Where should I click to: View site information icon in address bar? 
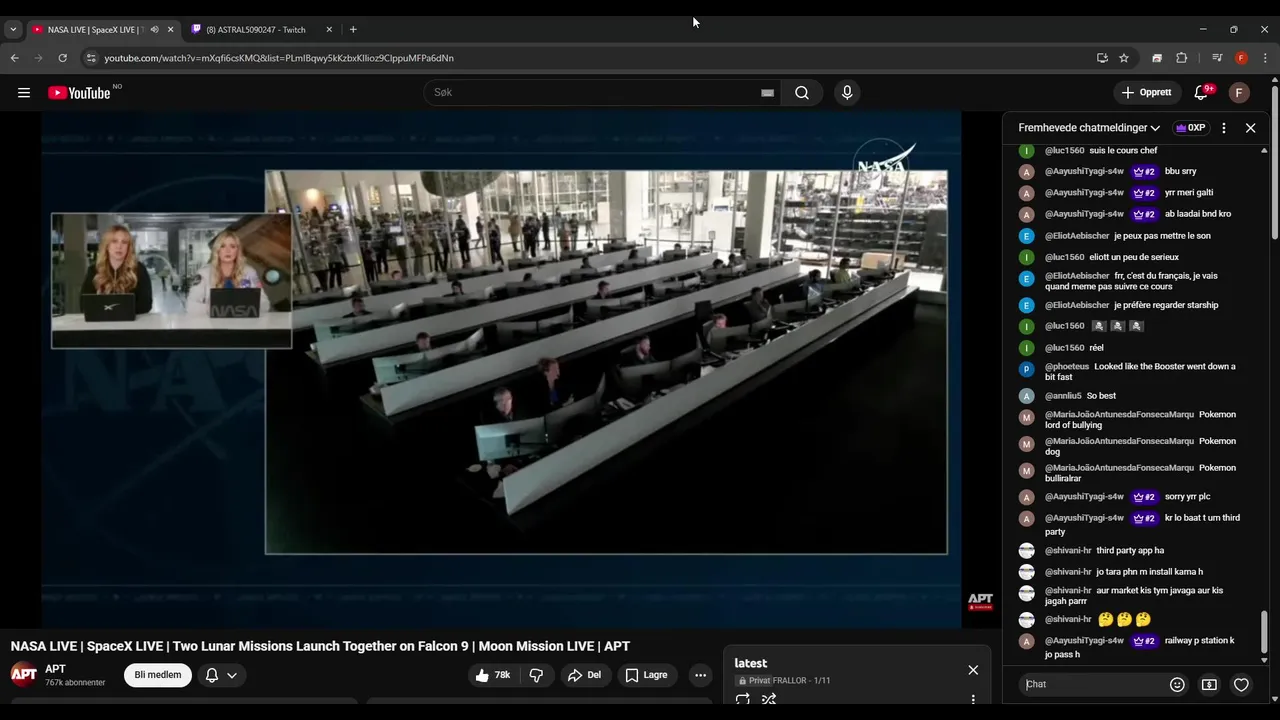[91, 58]
